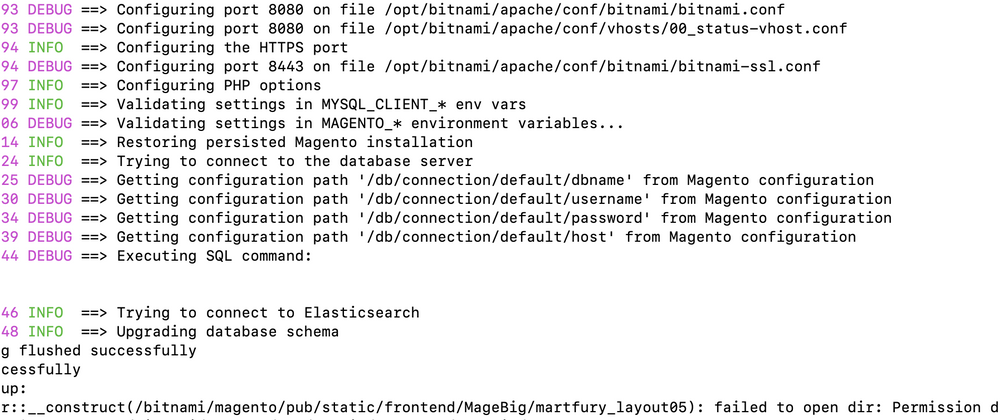Click the '/db/connection/default/host' configuration path
This screenshot has height=420, width=1000.
coord(488,238)
